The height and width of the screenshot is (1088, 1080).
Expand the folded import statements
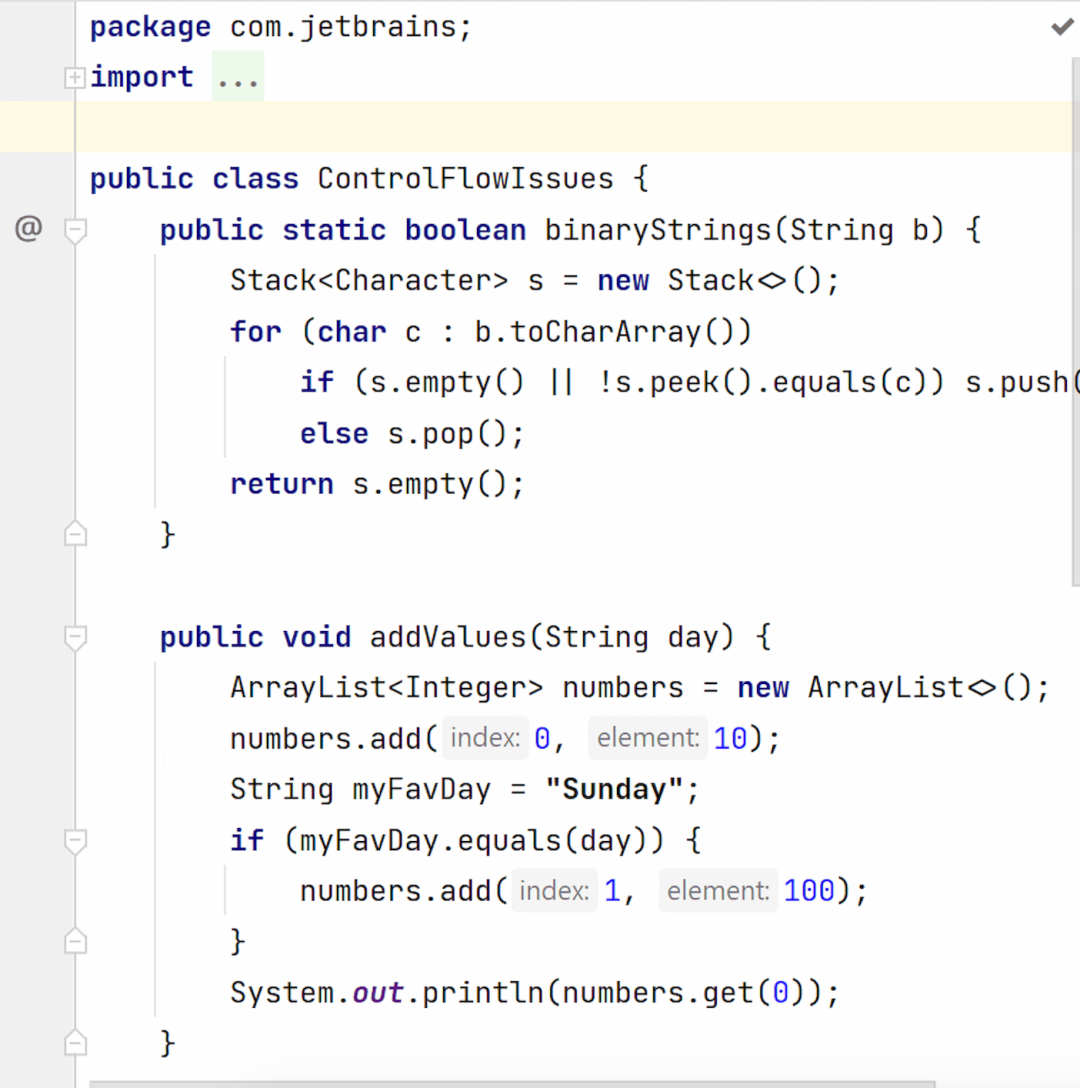click(74, 78)
